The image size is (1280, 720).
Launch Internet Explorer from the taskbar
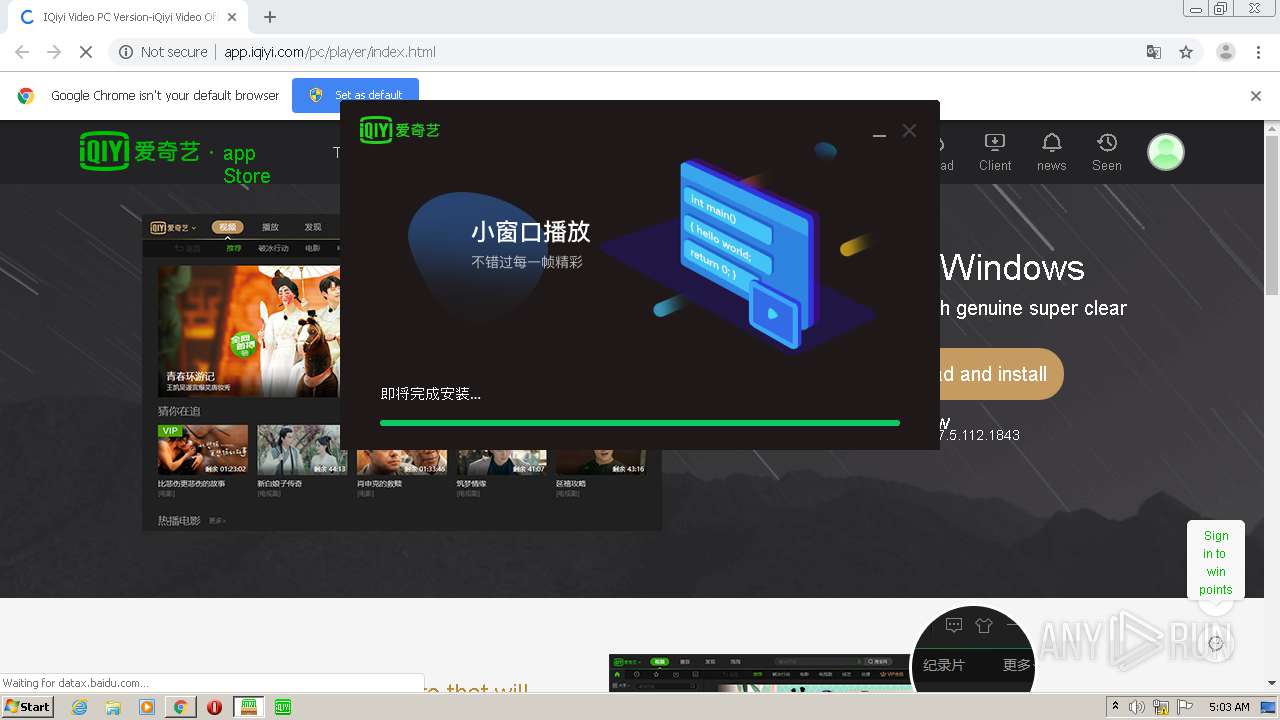(80, 707)
